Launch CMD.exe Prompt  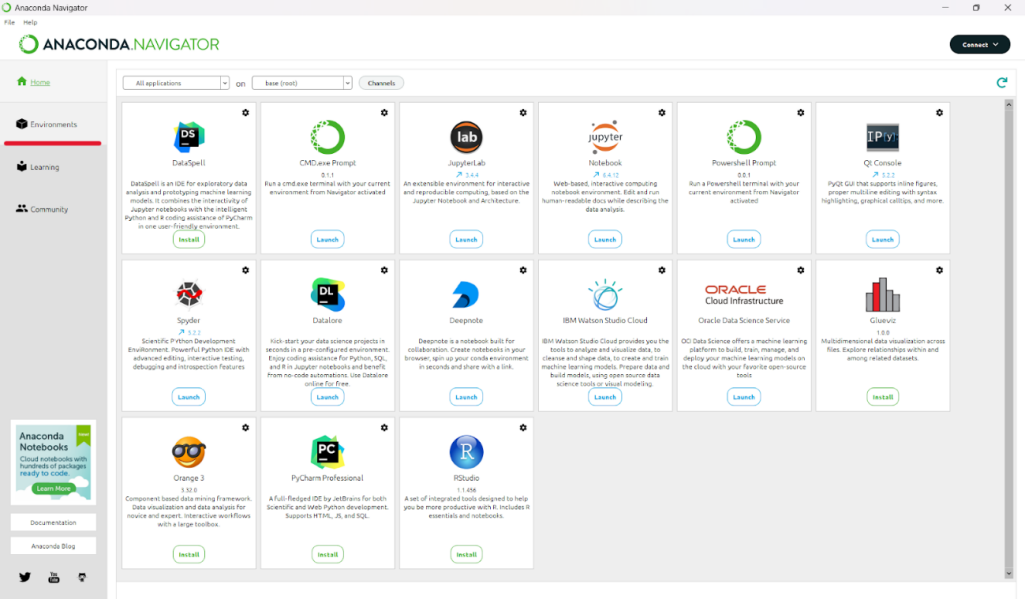coord(328,239)
